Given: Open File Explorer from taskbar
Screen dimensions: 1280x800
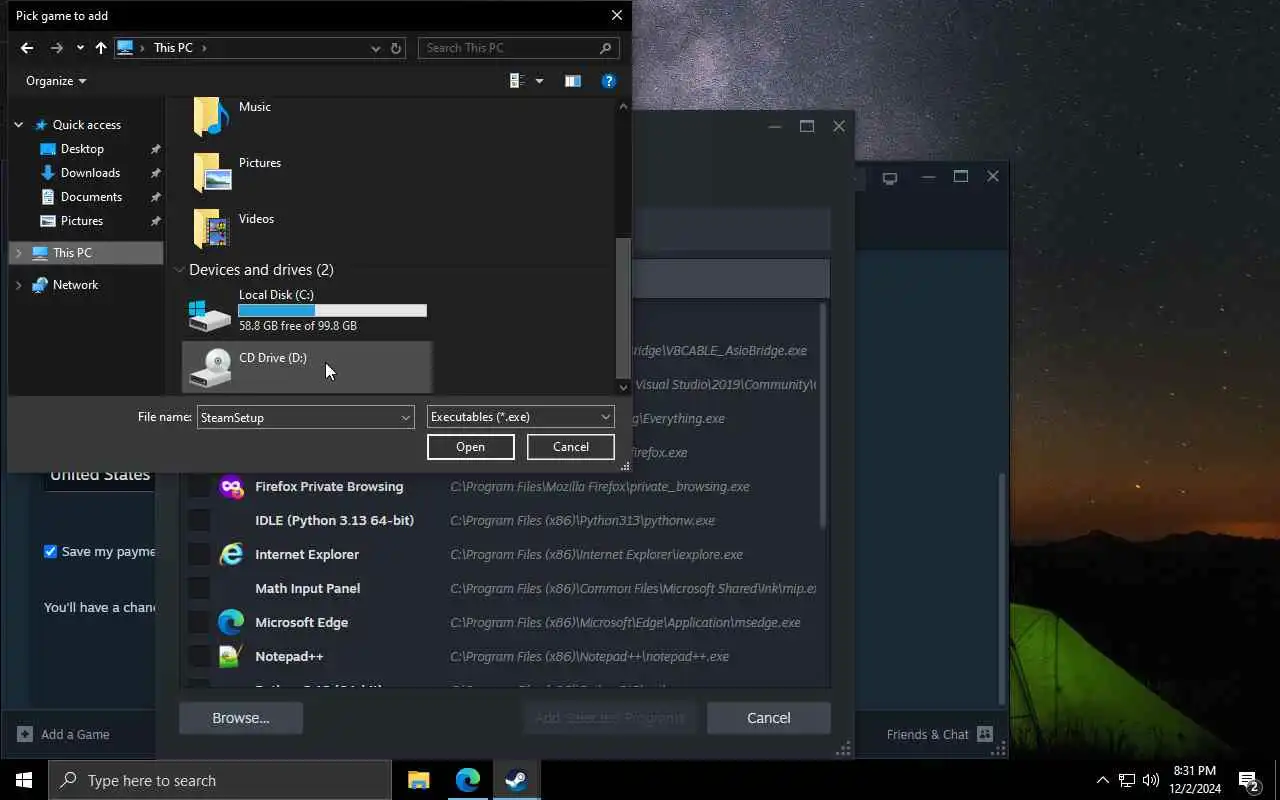Looking at the screenshot, I should [419, 780].
